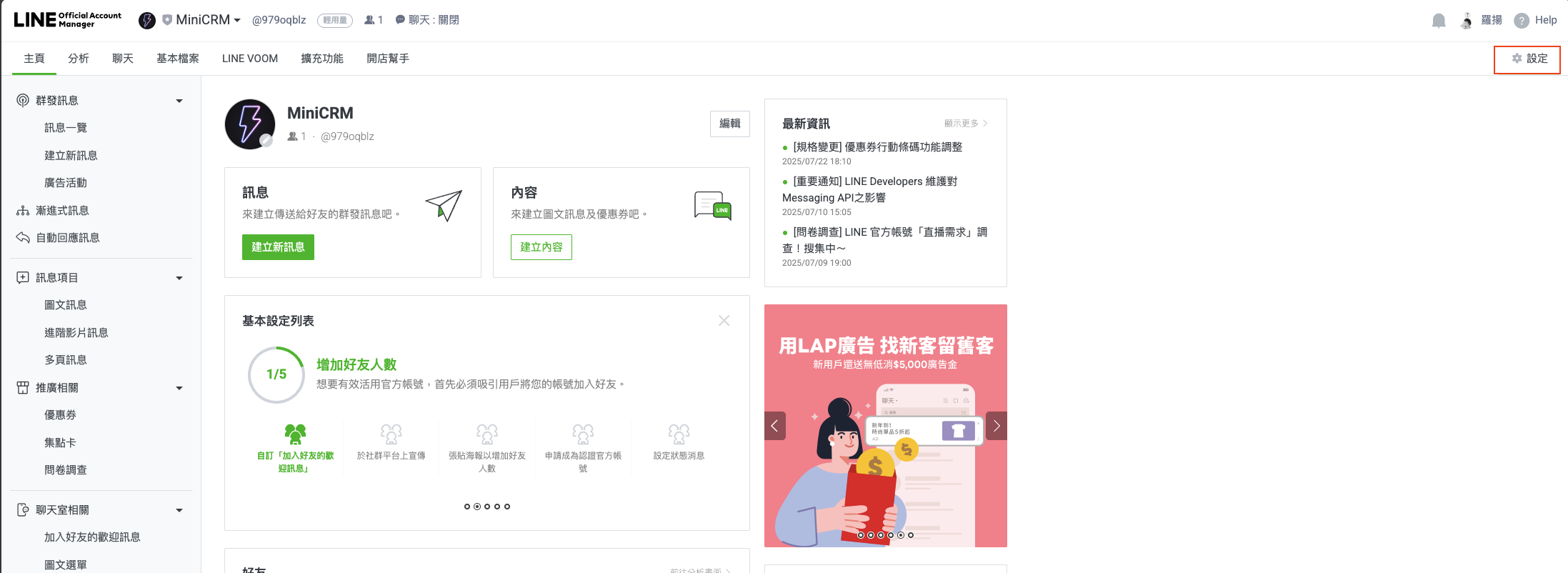The image size is (1568, 573).
Task: Select the last dot of the ad carousel
Action: point(911,535)
